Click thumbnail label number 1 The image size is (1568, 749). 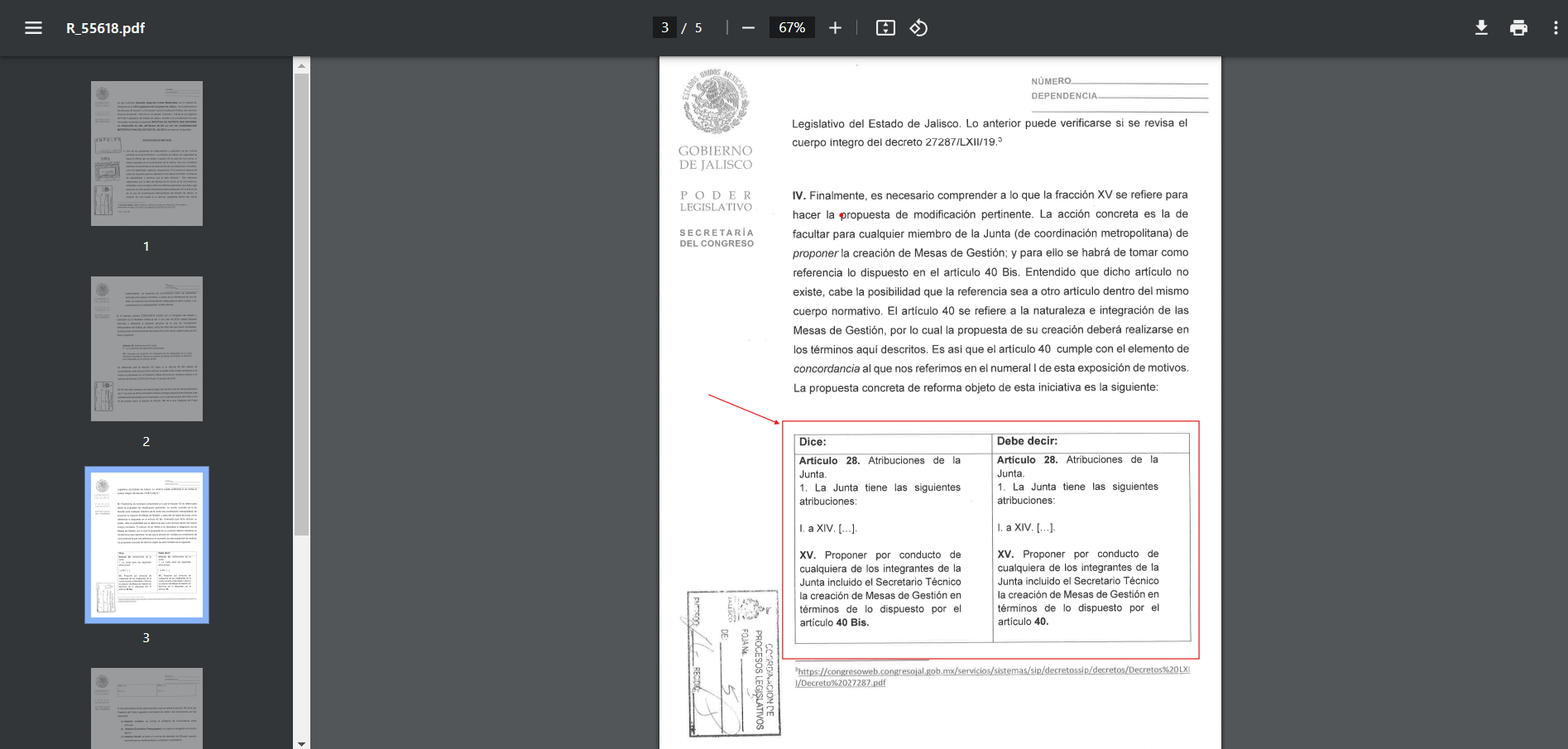(x=146, y=246)
